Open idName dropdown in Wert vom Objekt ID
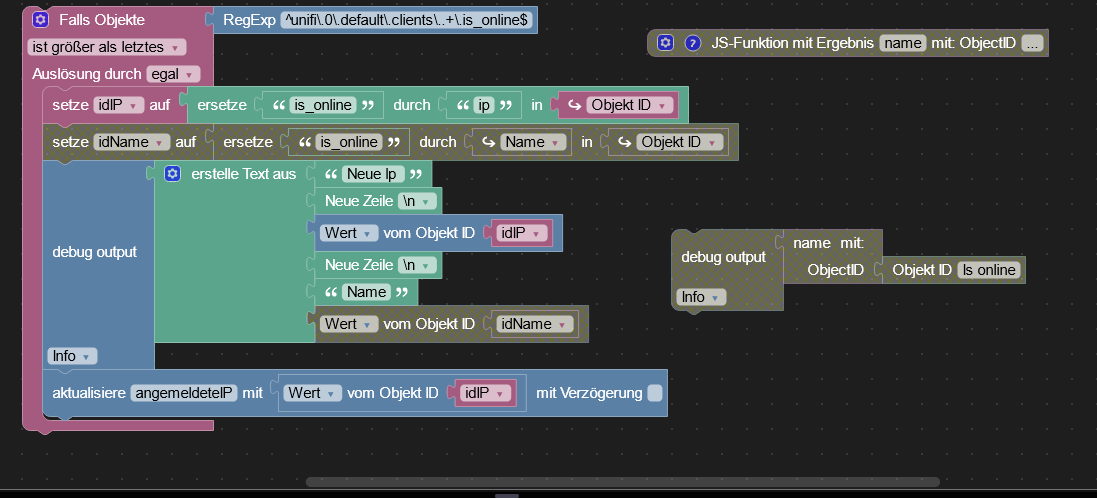The width and height of the screenshot is (1097, 498). point(535,324)
